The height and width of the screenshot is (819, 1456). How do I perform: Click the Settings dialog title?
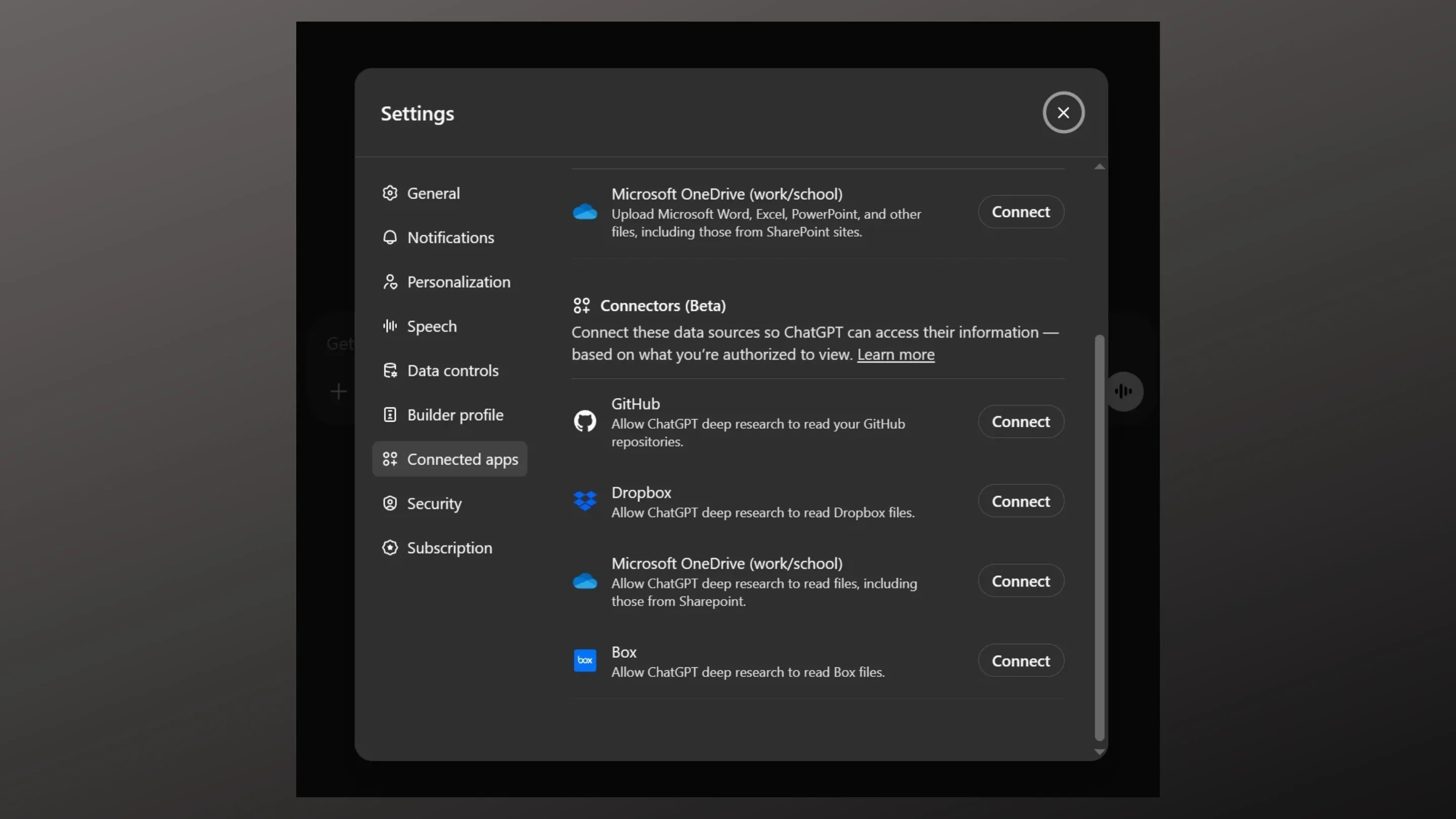417,114
